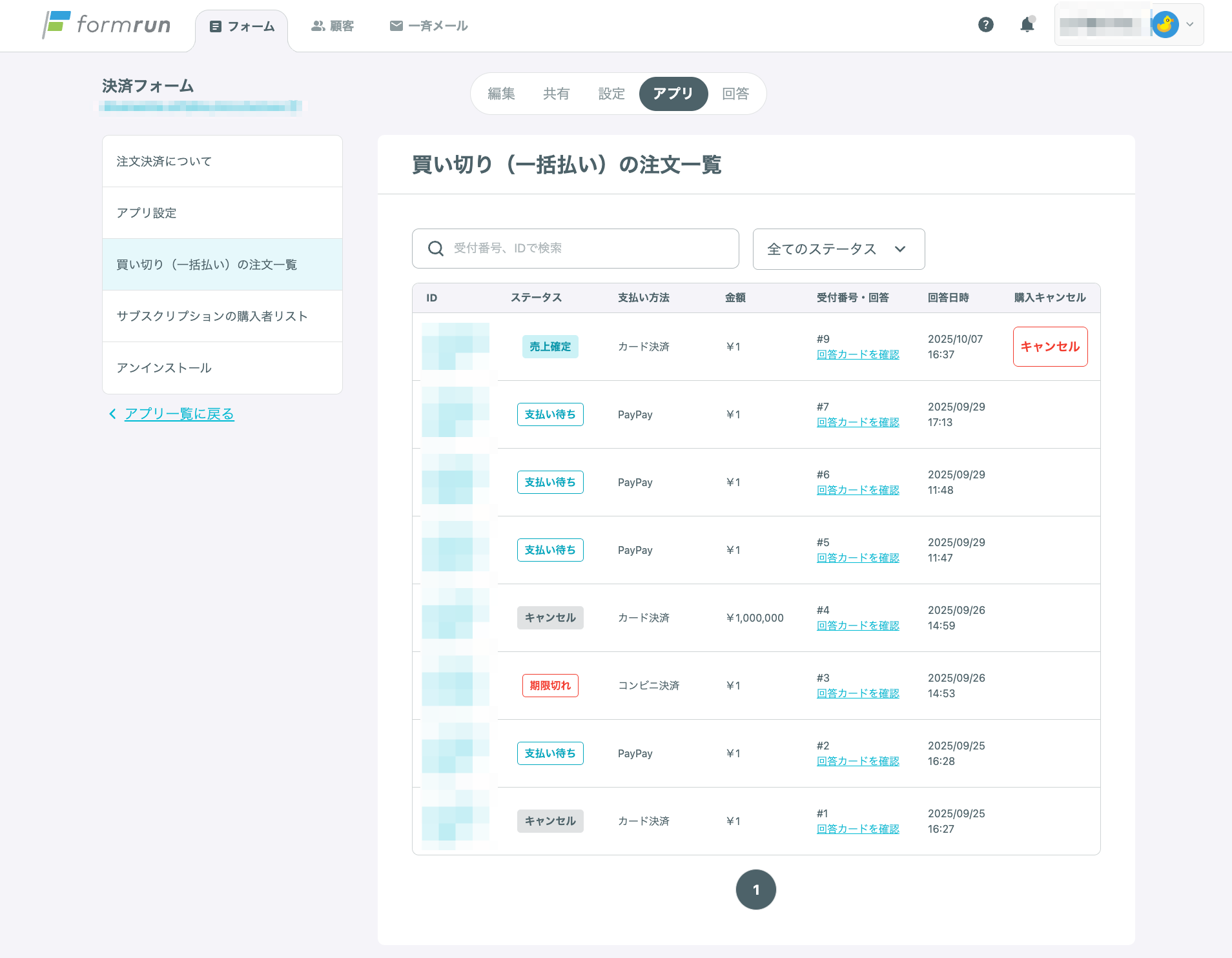Click the 顧客 people icon
Screen dimensions: 1232x958
(318, 26)
